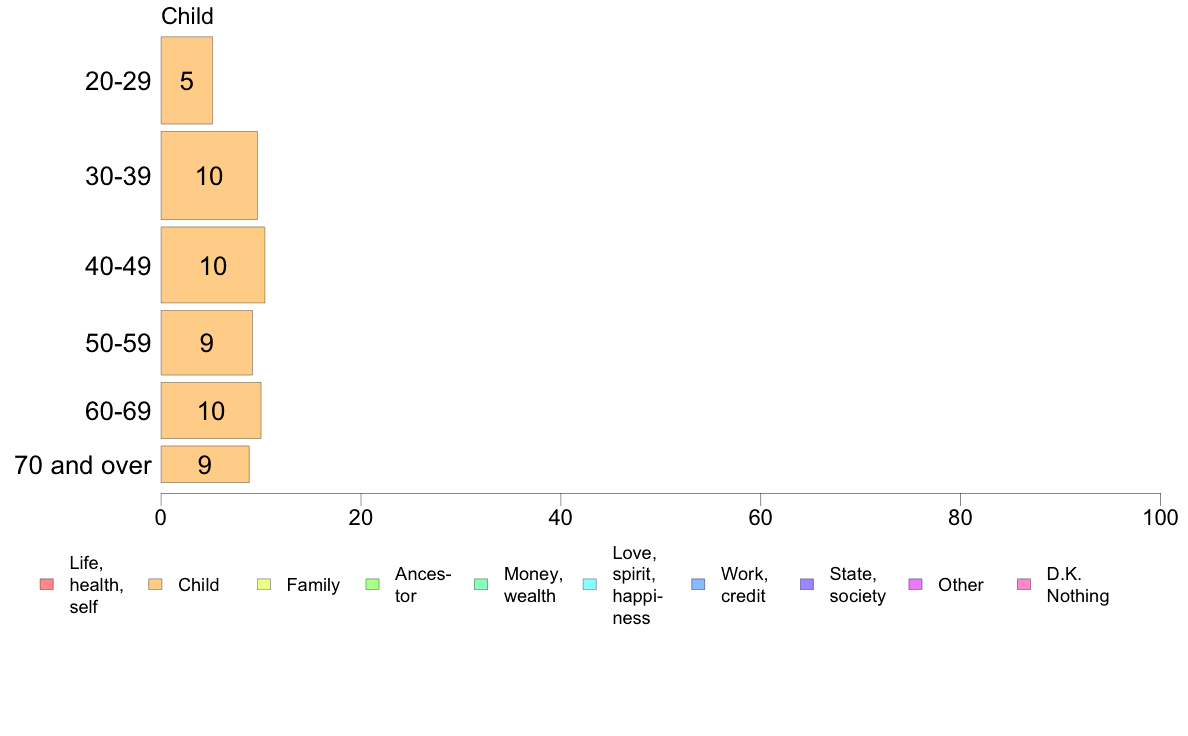
Task: Click the Child legend color swatch
Action: [x=155, y=584]
